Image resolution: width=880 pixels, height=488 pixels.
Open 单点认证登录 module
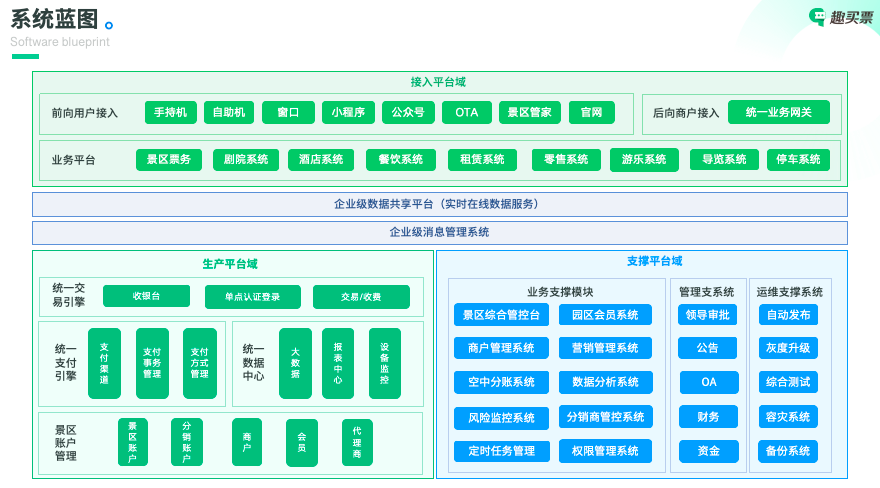click(252, 297)
